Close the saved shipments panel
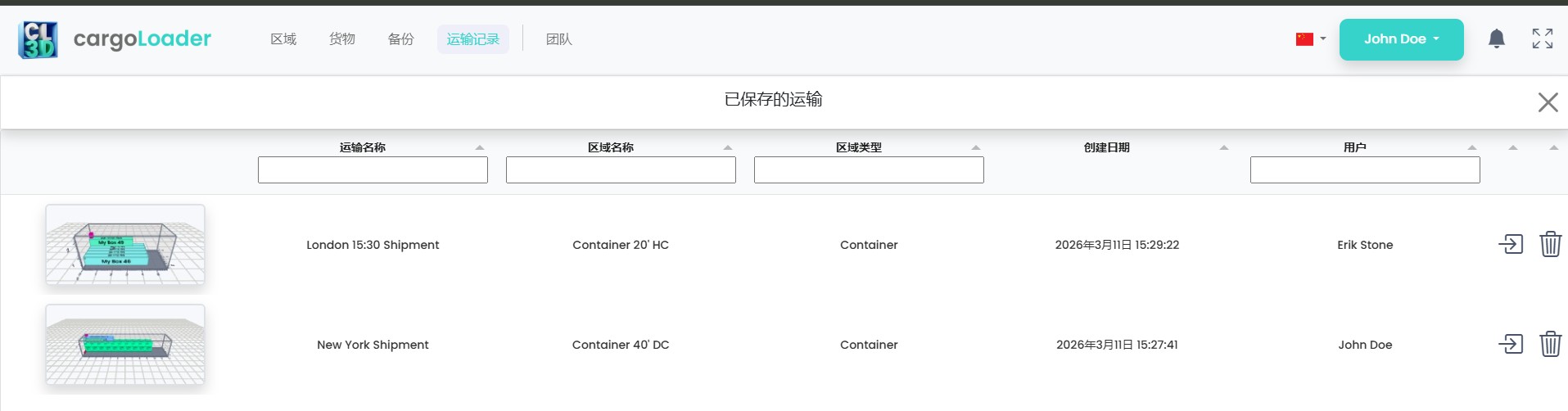Screen dimensions: 1568x411 pos(1548,102)
